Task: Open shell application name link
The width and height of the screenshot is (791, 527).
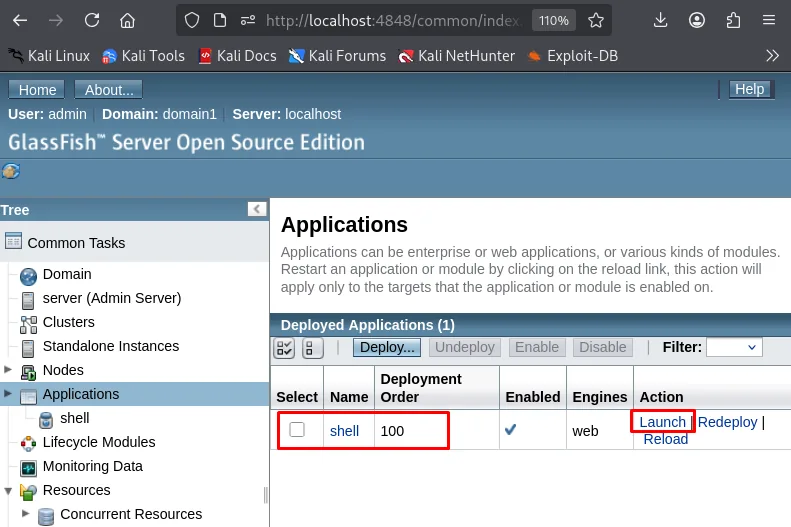Action: (x=345, y=431)
